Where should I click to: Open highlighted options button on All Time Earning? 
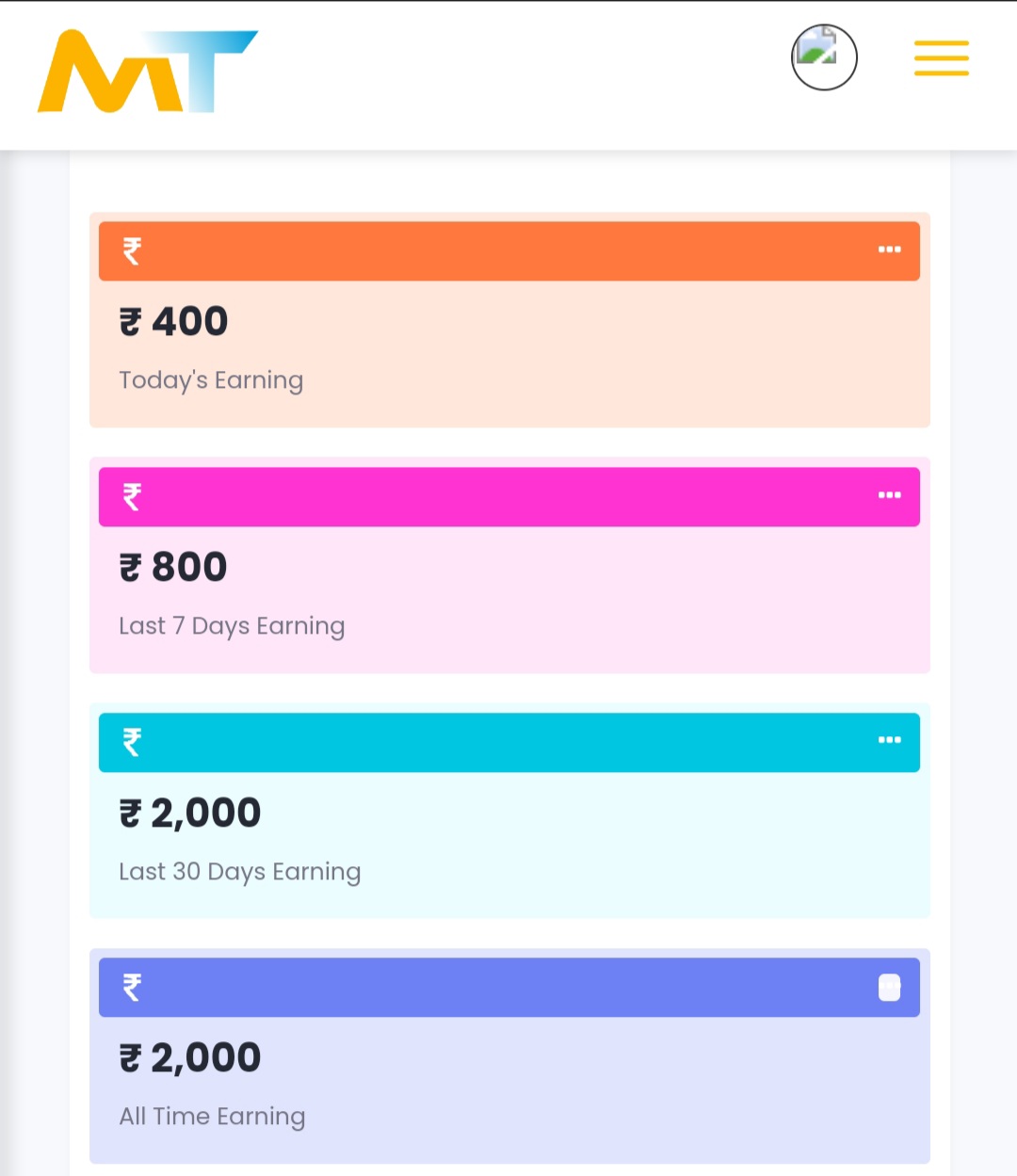pyautogui.click(x=889, y=987)
